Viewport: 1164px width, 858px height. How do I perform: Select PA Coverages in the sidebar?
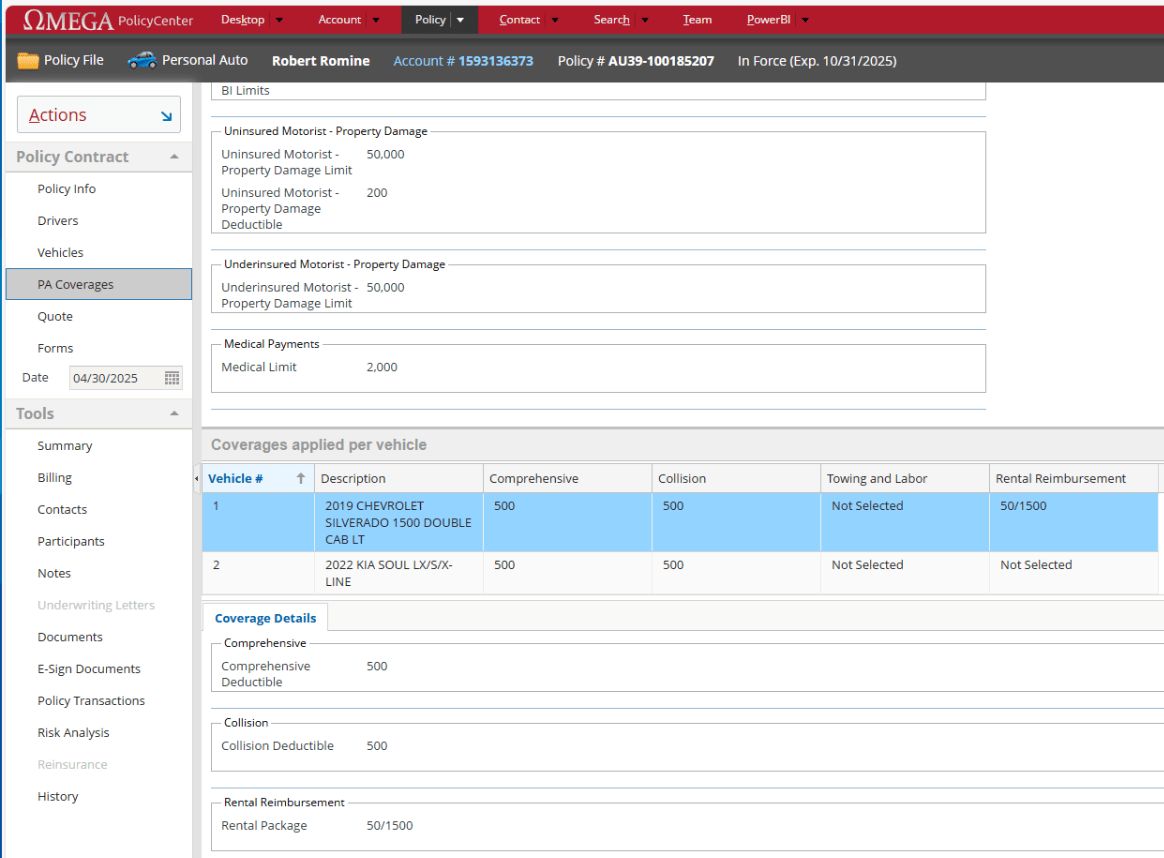99,284
